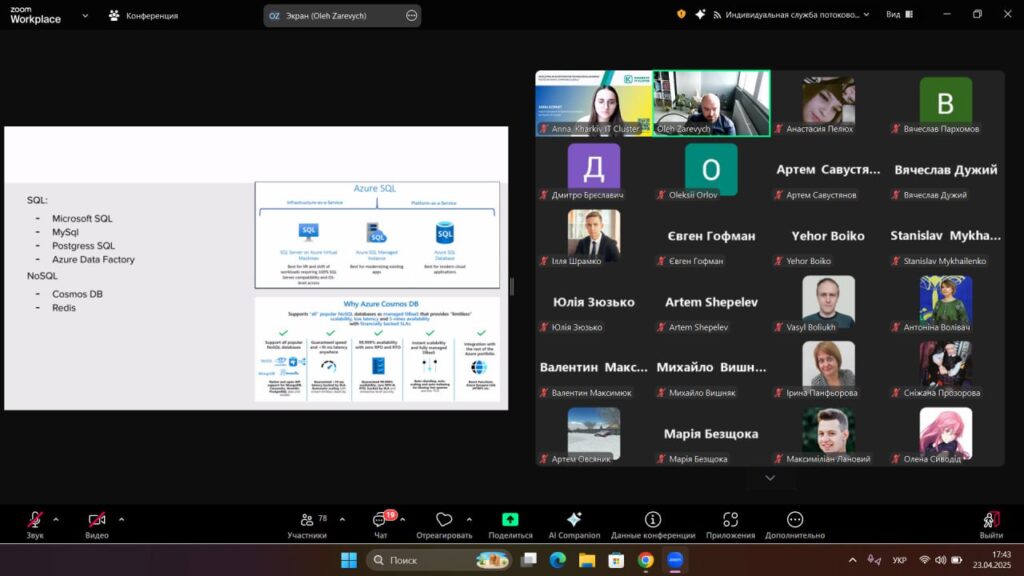Click the AI Companion sparkle icon in the title bar
The image size is (1024, 576).
click(x=700, y=14)
